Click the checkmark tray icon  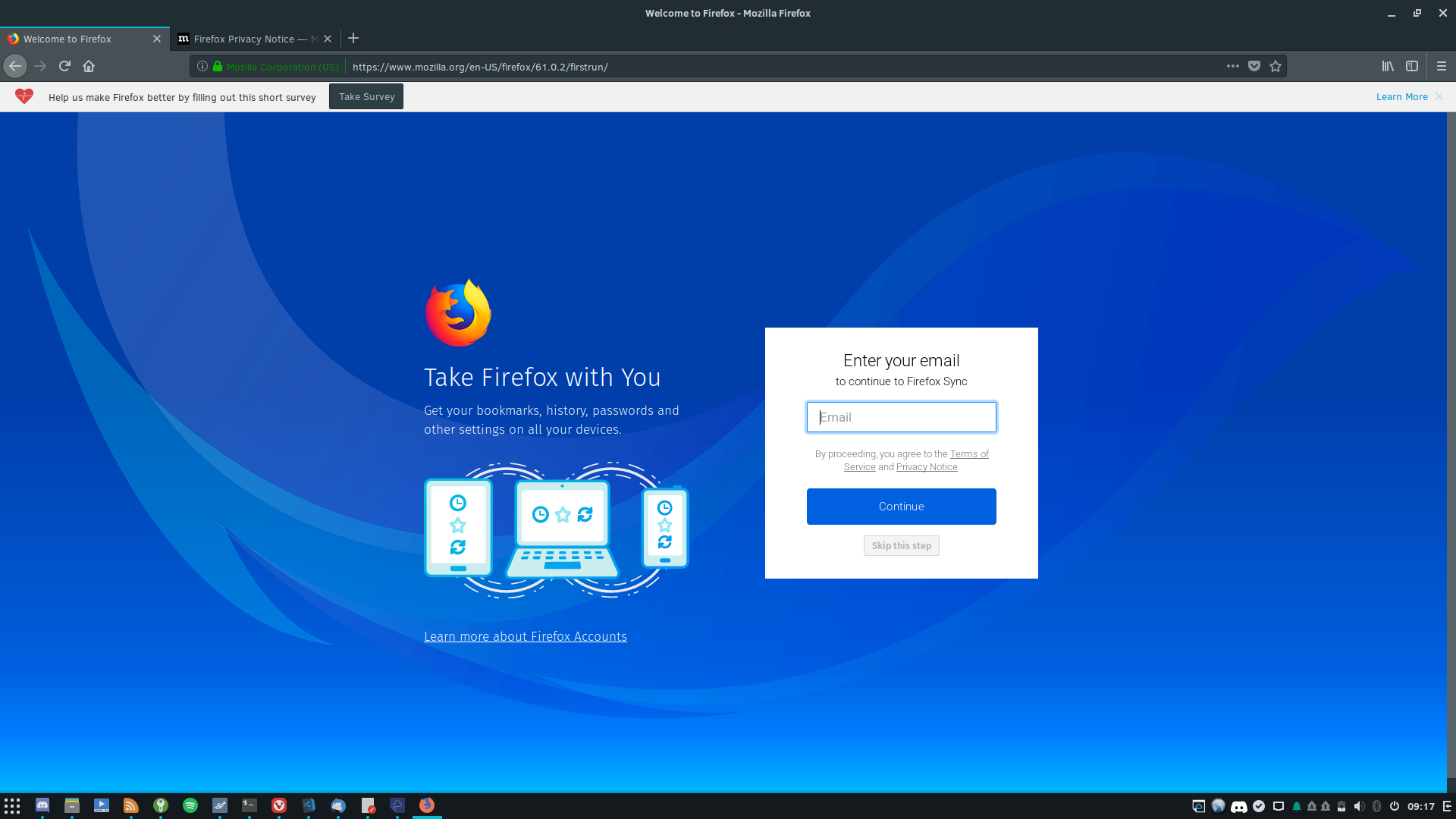[x=1259, y=806]
